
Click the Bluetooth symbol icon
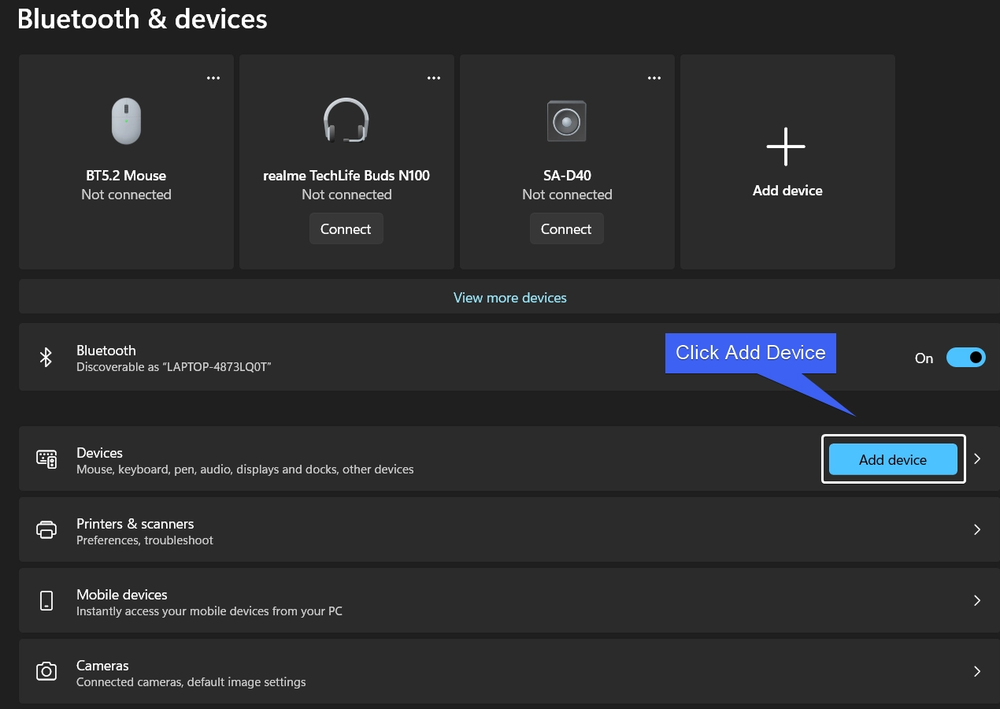pos(46,357)
